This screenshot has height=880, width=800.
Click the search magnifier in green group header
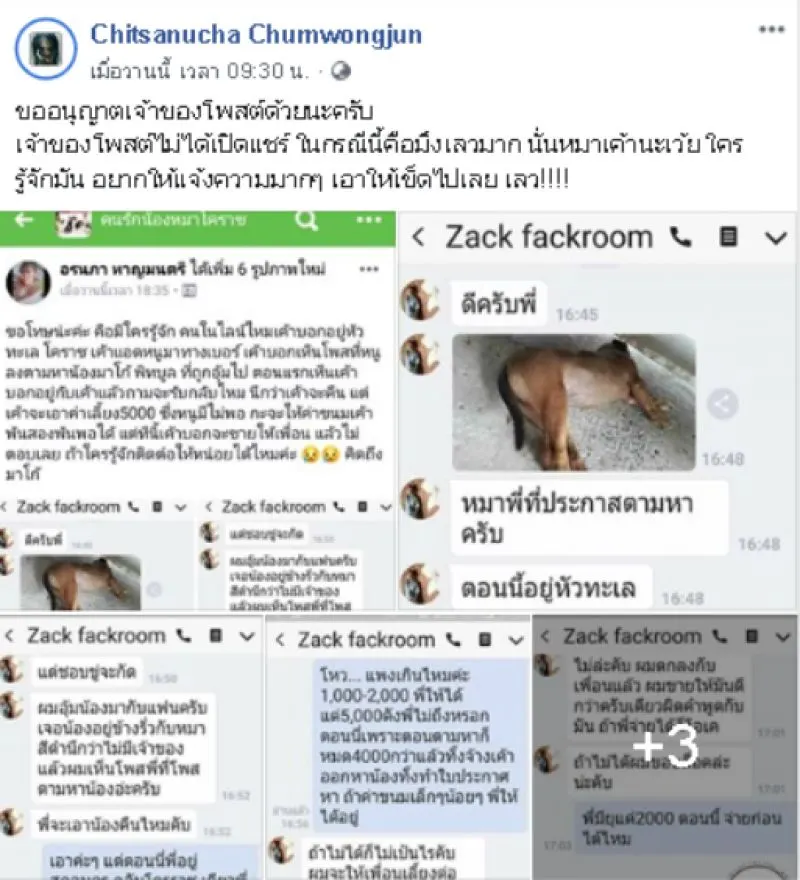(x=307, y=220)
